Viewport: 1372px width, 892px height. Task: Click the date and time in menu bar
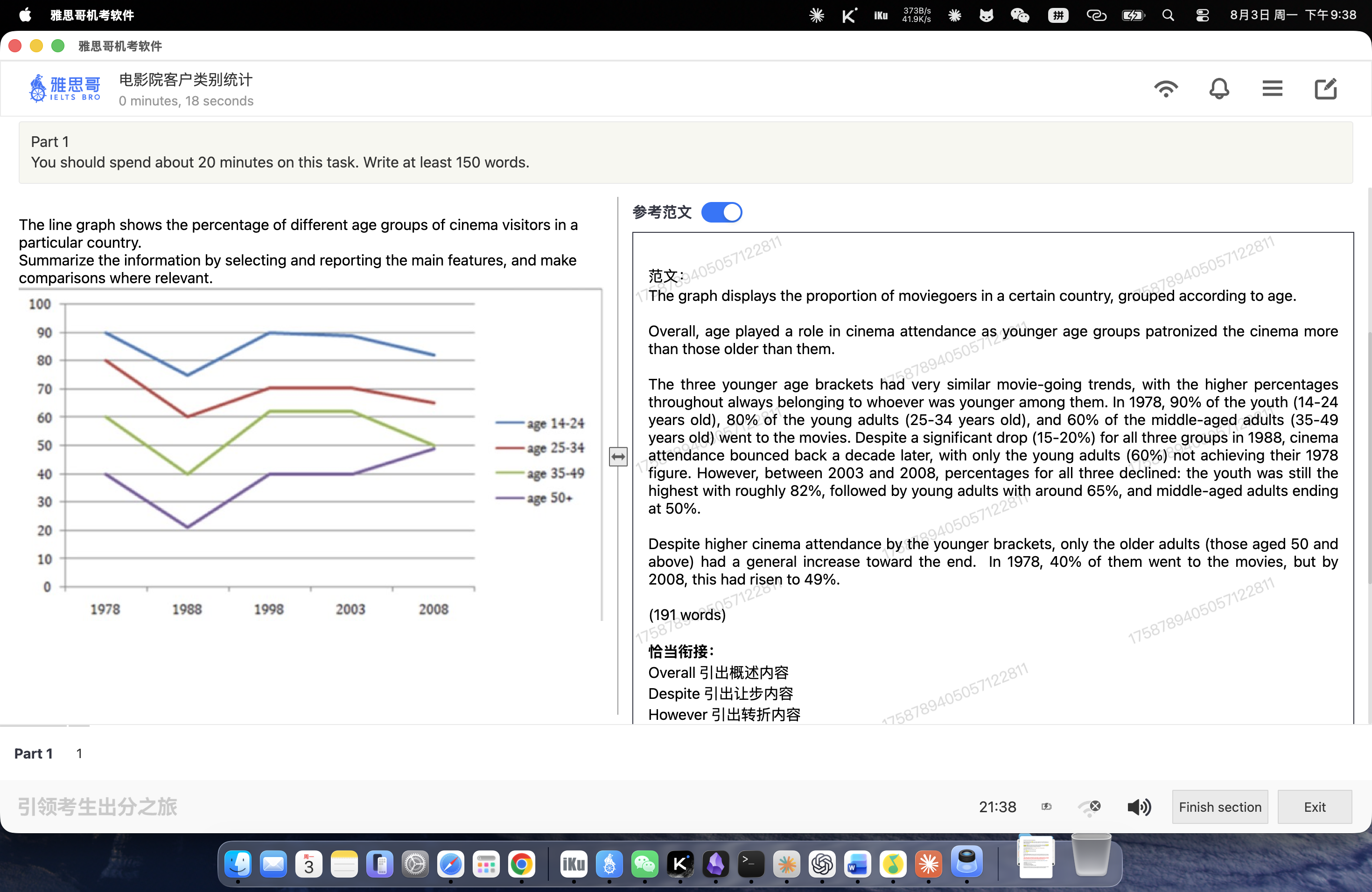[x=1293, y=15]
